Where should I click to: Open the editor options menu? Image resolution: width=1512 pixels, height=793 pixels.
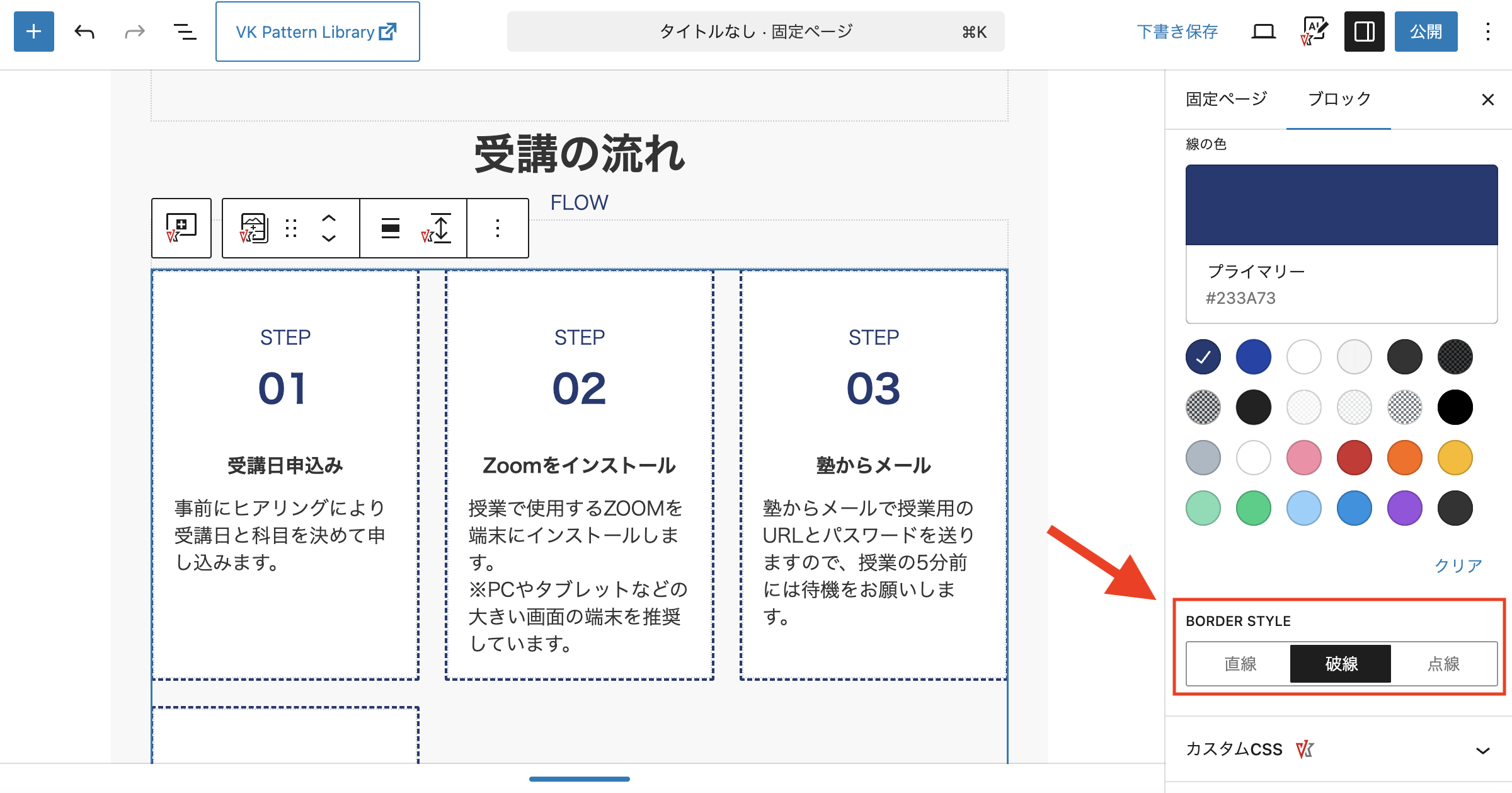1487,32
